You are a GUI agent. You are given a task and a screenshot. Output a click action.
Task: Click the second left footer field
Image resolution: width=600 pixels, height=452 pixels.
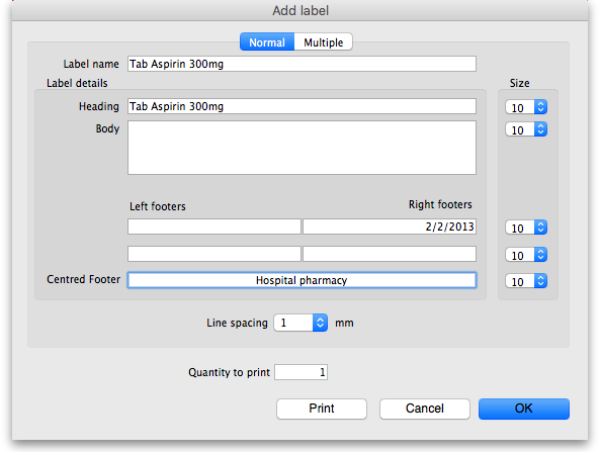coord(214,254)
